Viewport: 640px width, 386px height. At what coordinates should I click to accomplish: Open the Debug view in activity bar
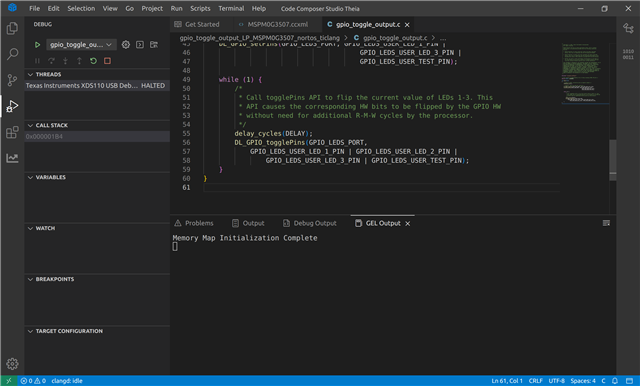point(12,106)
